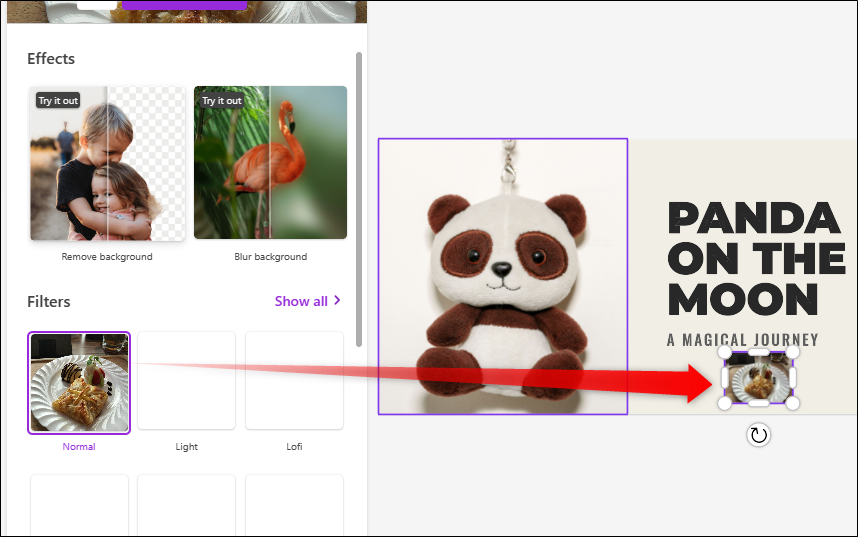Click the Normal filter label

click(x=79, y=447)
